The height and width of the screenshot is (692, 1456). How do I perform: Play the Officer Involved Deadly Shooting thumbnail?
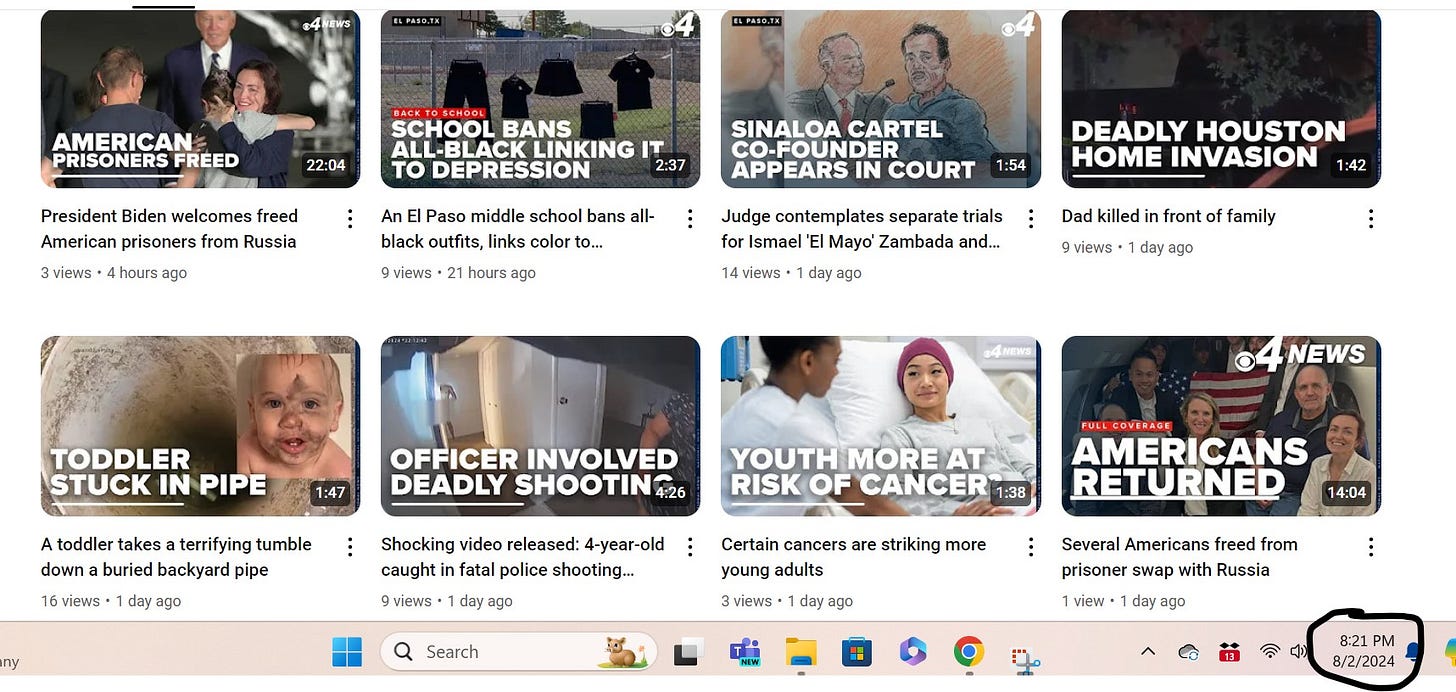[x=540, y=426]
